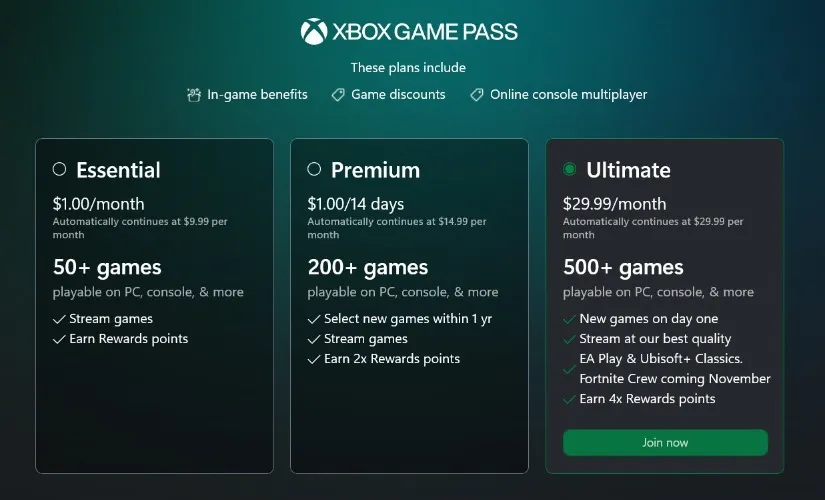Click the Essential plan title

[118, 170]
